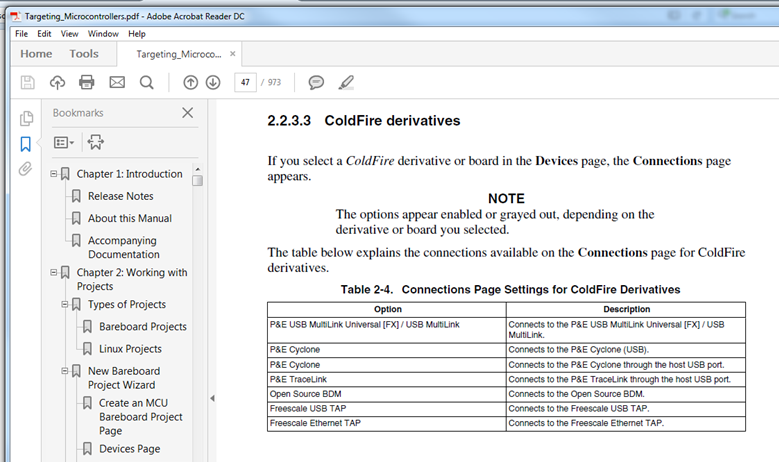Image resolution: width=779 pixels, height=462 pixels.
Task: Collapse navigation pane with side arrow
Action: click(212, 398)
